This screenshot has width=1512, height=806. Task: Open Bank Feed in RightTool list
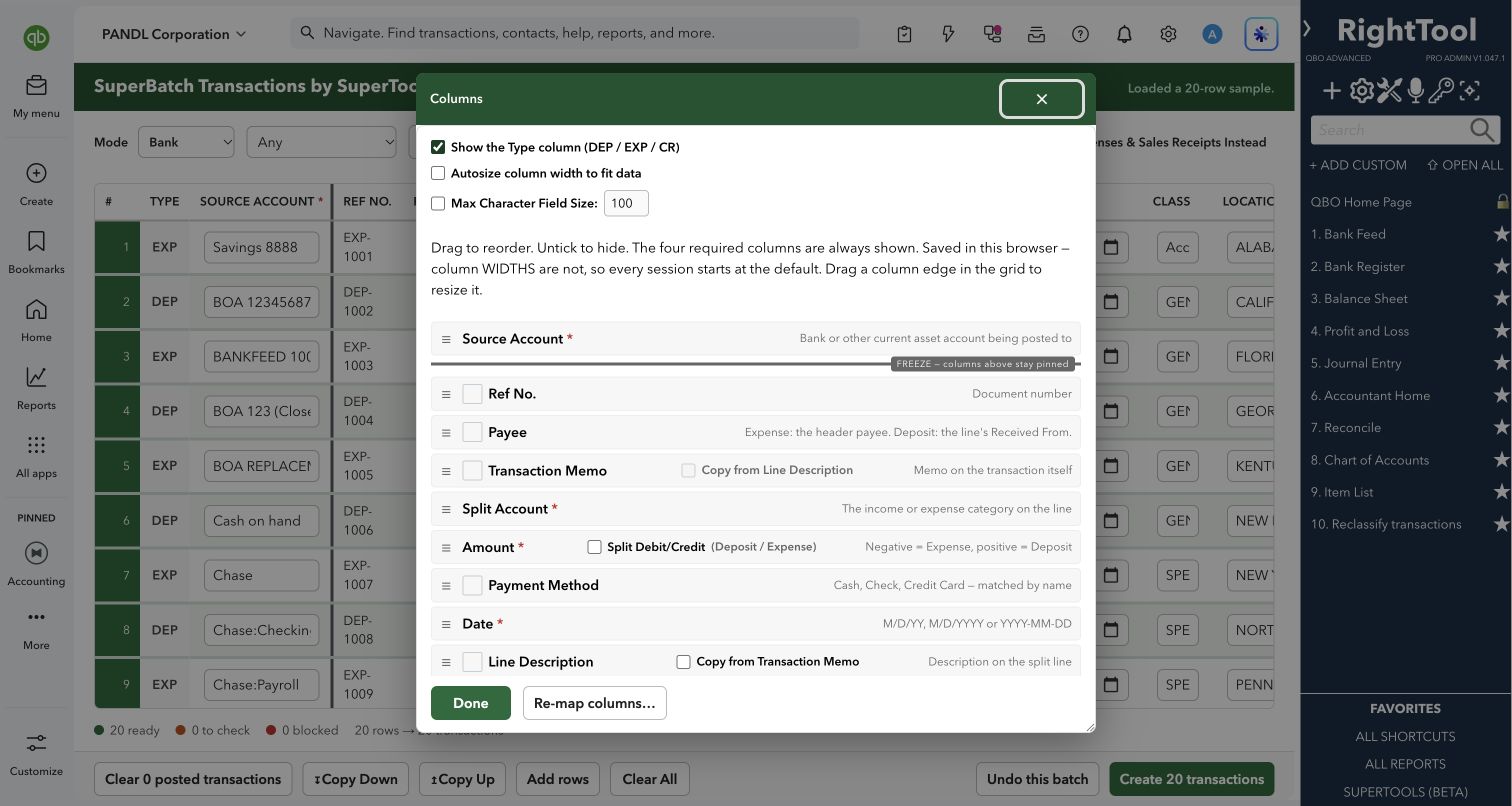[x=1348, y=234]
